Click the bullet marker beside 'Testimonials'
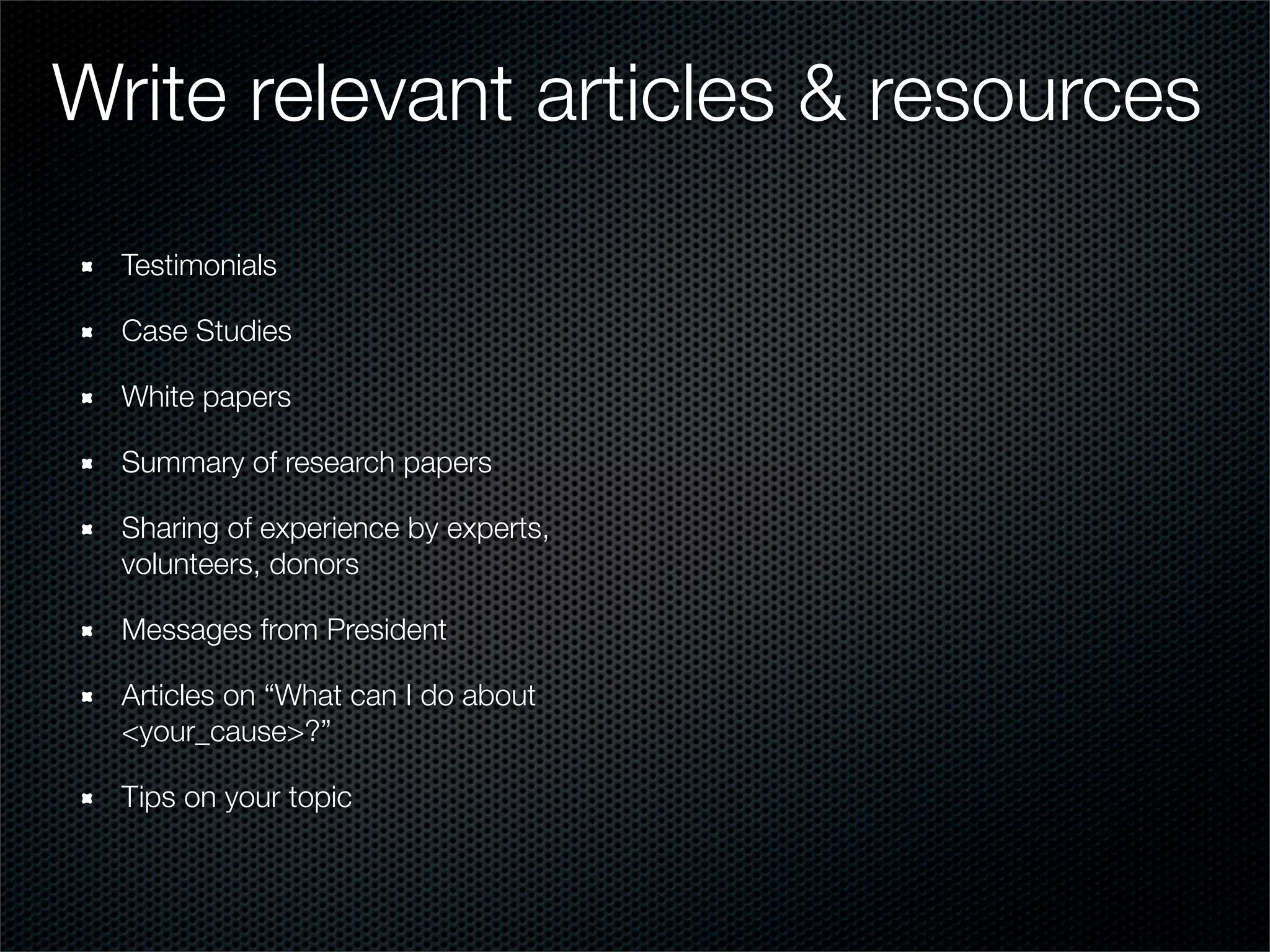 click(x=87, y=268)
